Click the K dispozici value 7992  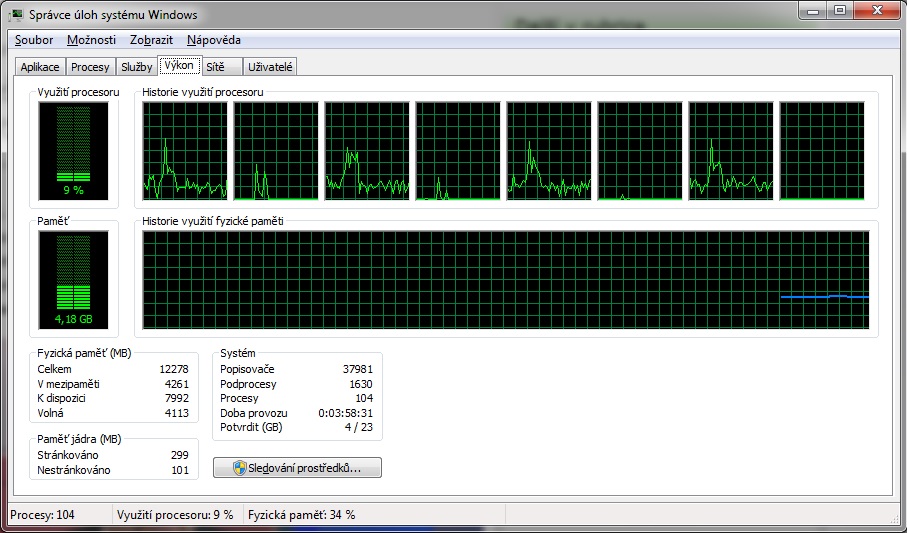point(176,398)
